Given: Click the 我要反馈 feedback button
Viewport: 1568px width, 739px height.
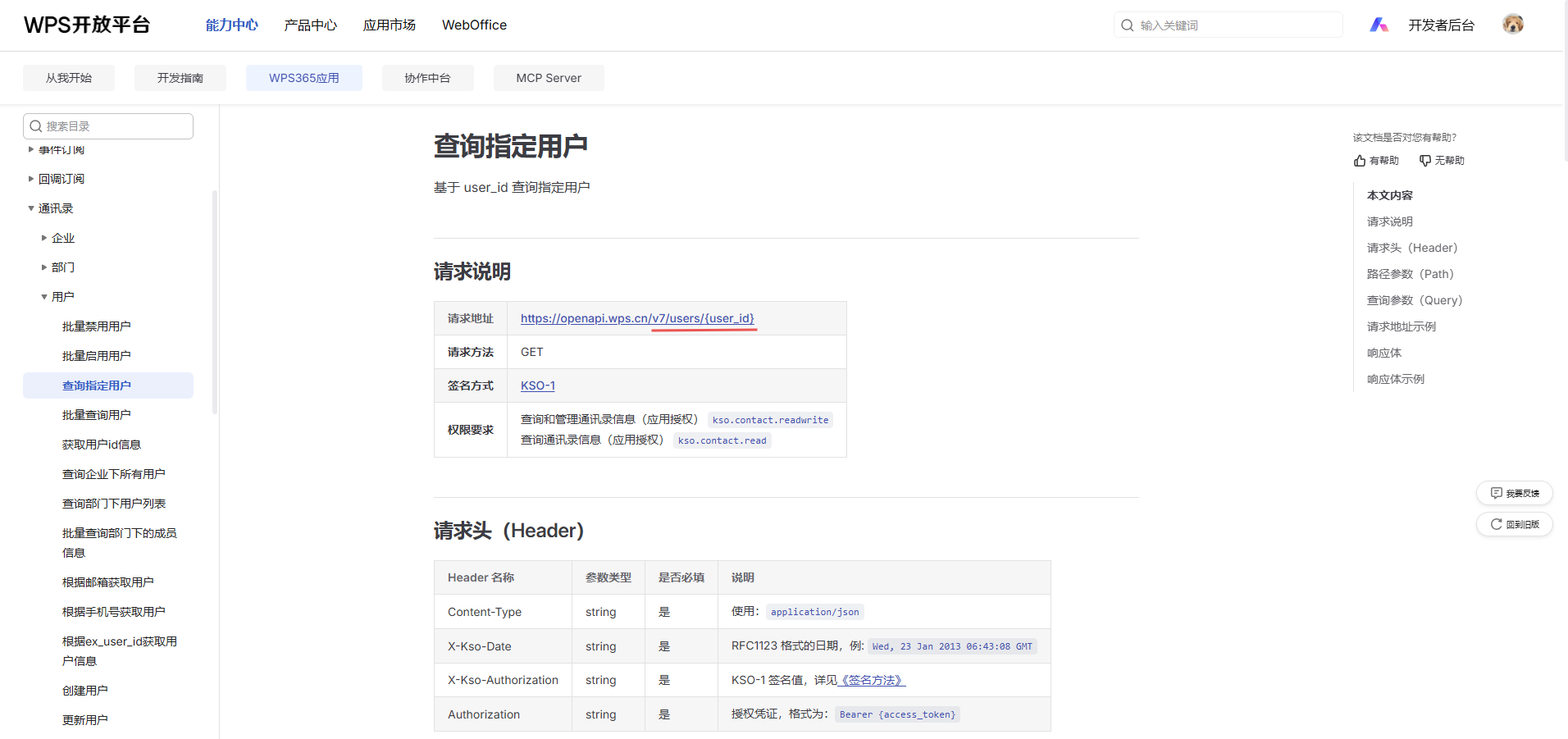Looking at the screenshot, I should pos(1514,493).
